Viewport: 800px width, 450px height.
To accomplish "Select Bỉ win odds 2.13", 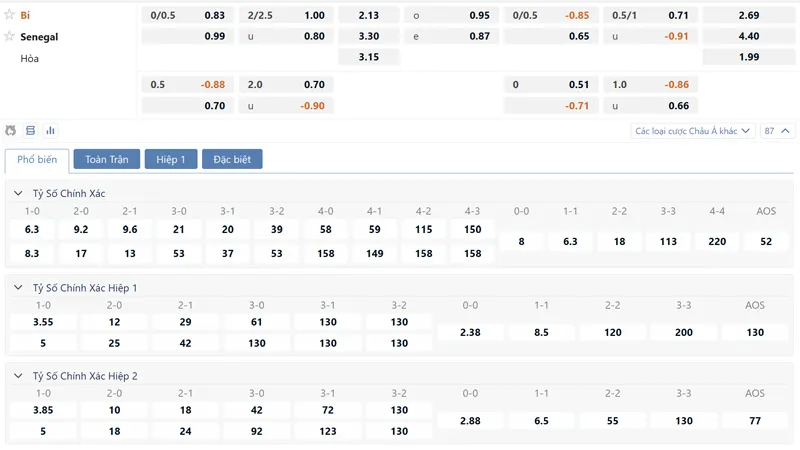I will pos(368,15).
